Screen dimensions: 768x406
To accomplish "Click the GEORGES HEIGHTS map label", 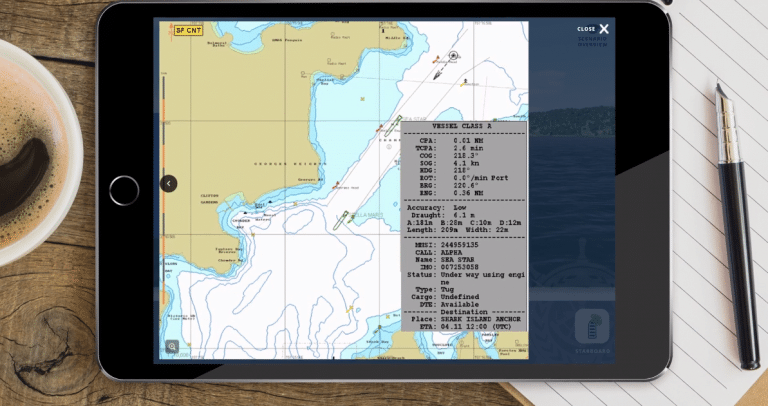I will tap(290, 164).
